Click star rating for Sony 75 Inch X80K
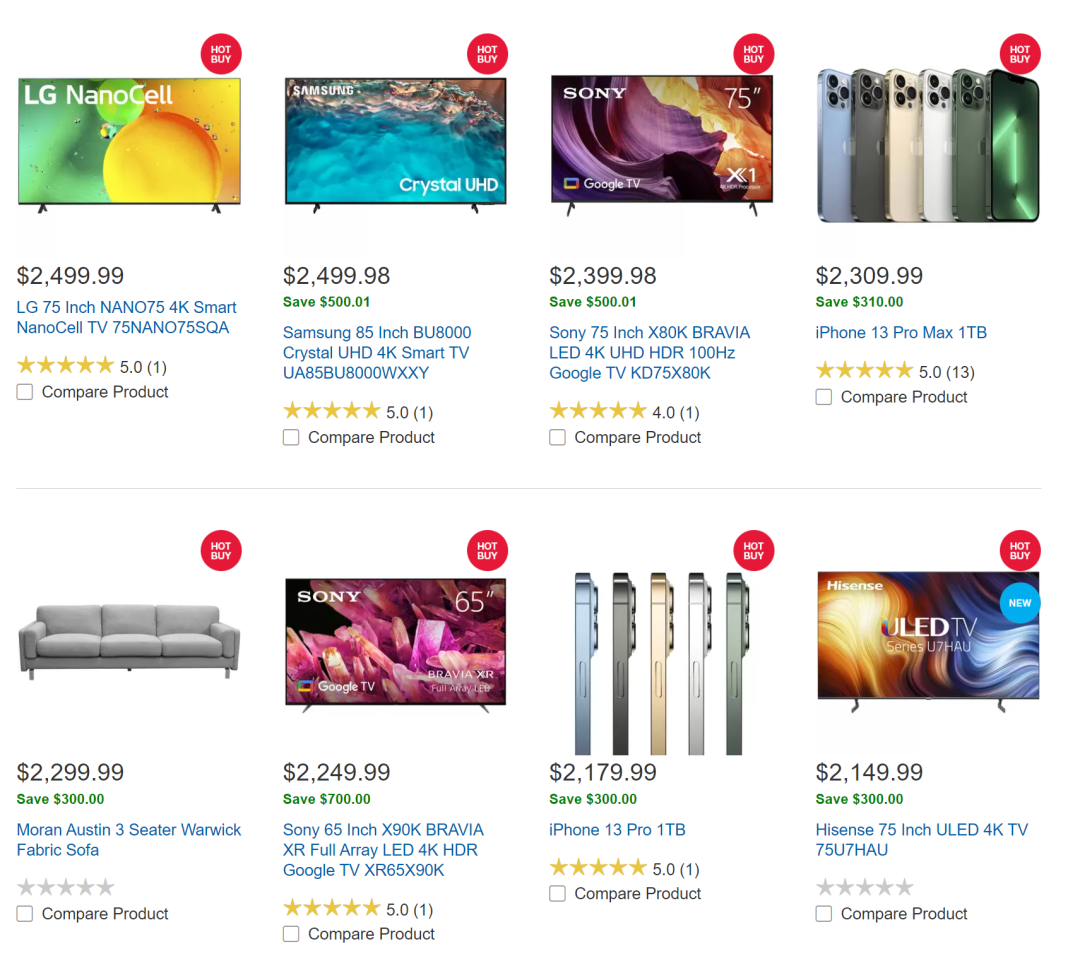The width and height of the screenshot is (1080, 973). point(598,411)
